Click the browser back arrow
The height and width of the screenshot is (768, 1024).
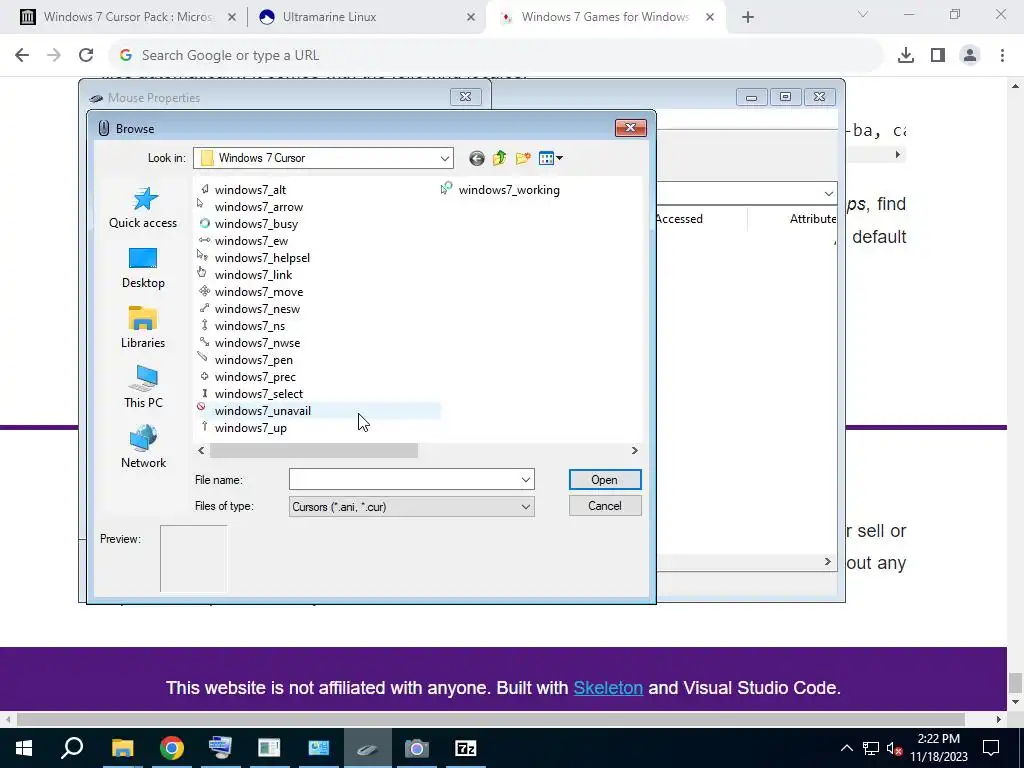22,56
